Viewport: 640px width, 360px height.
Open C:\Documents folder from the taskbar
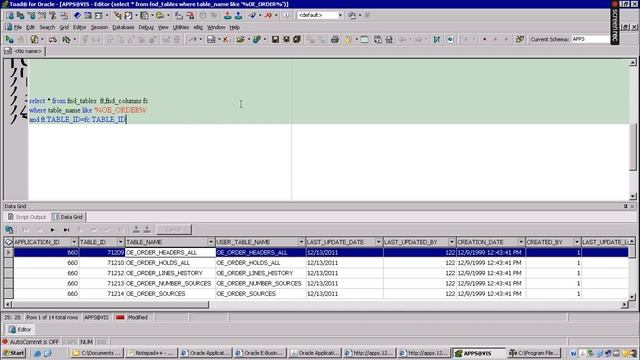(x=97, y=353)
